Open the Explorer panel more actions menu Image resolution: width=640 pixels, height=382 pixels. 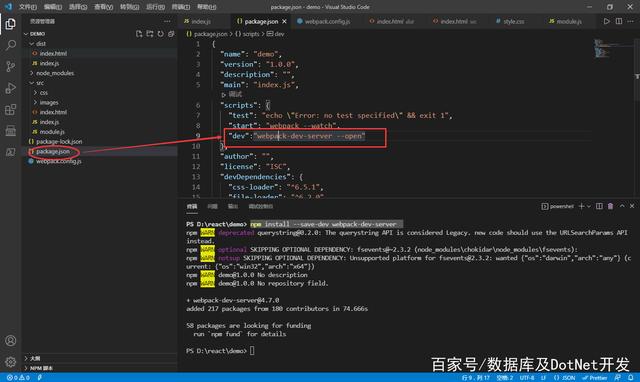(167, 21)
